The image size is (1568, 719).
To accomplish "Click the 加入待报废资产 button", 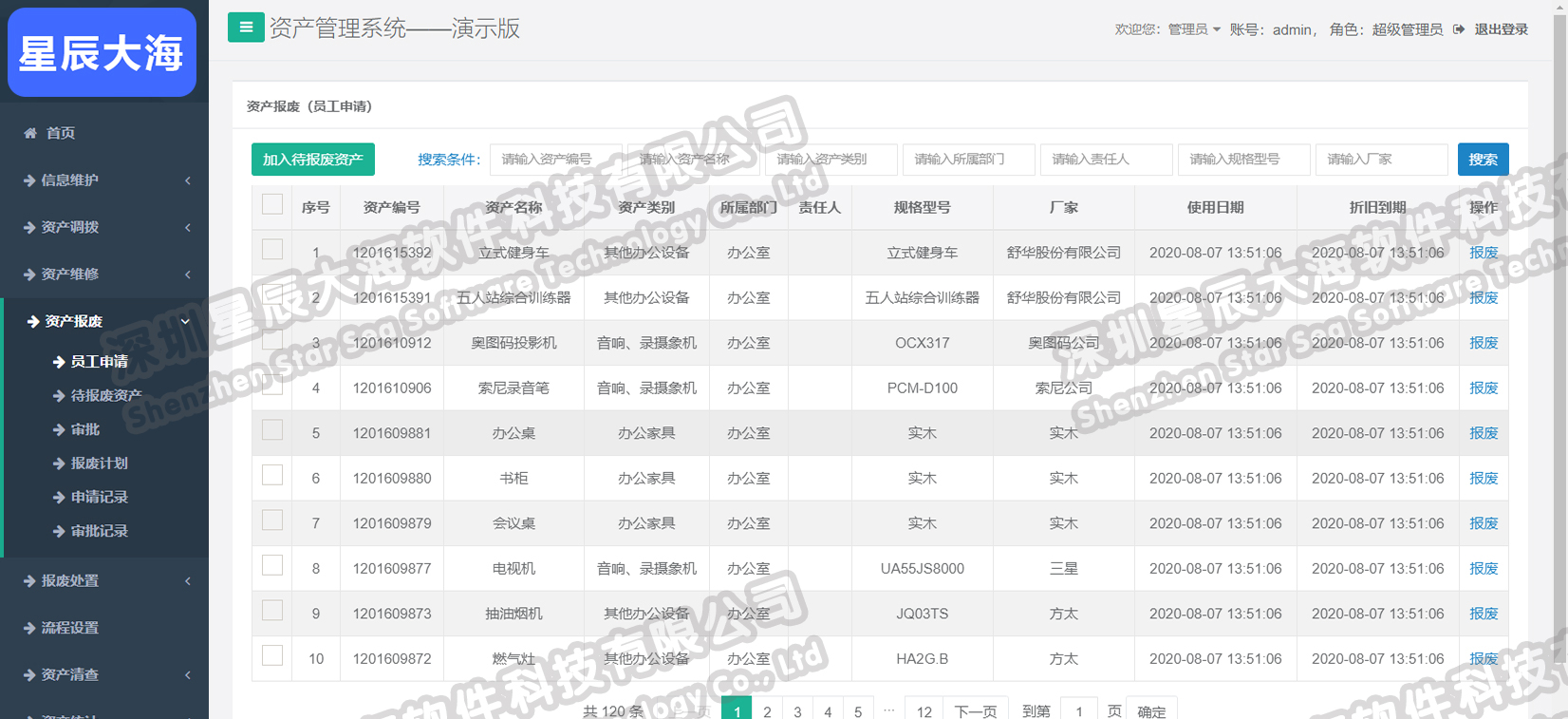I will click(313, 160).
